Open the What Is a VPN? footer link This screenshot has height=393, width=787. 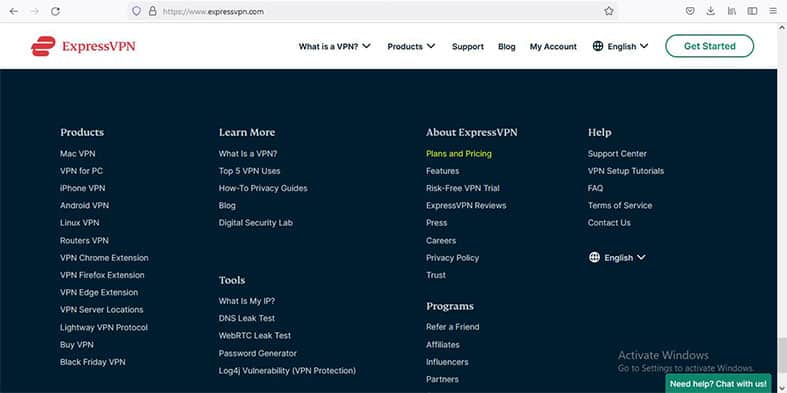pos(247,154)
